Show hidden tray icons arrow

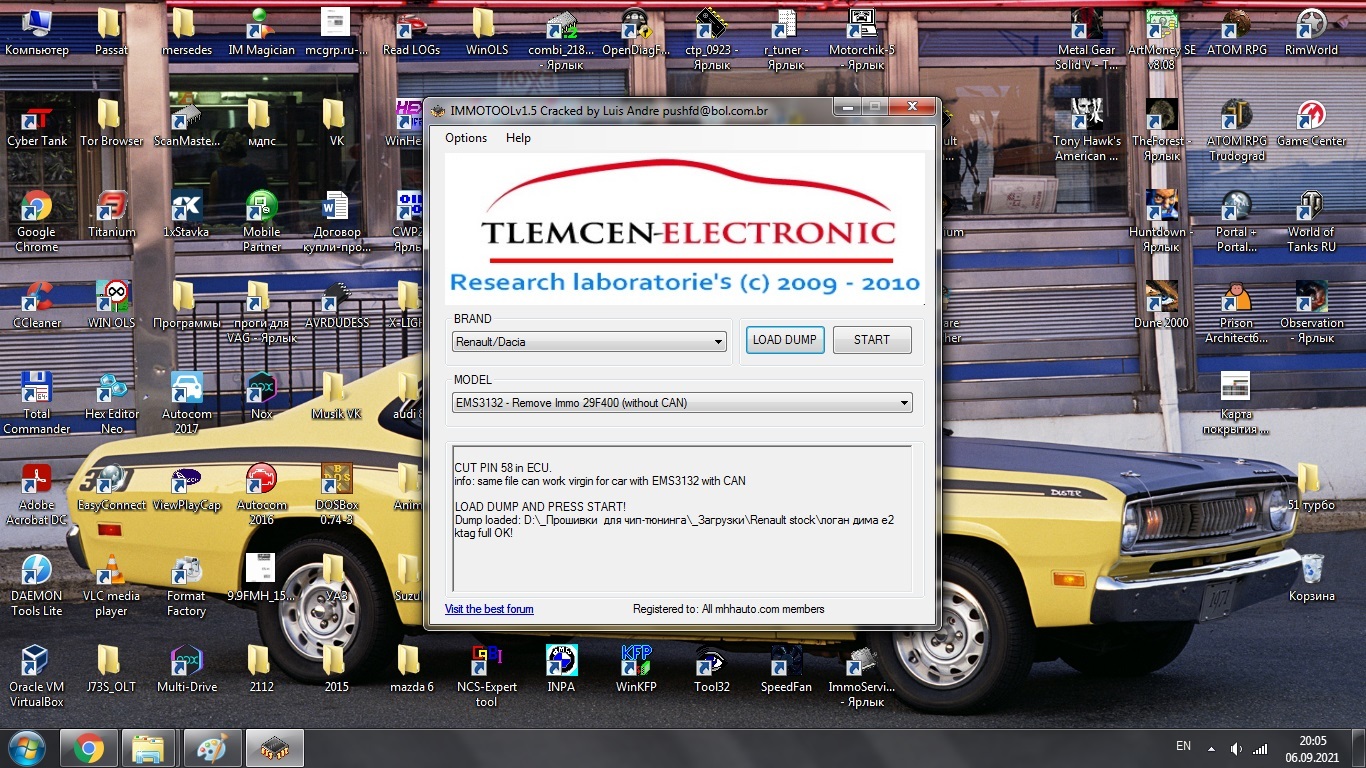(x=1213, y=748)
